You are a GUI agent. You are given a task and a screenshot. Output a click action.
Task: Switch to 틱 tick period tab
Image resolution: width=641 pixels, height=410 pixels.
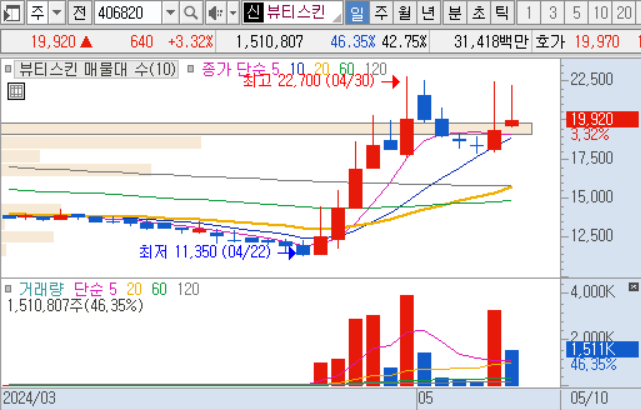click(x=502, y=13)
